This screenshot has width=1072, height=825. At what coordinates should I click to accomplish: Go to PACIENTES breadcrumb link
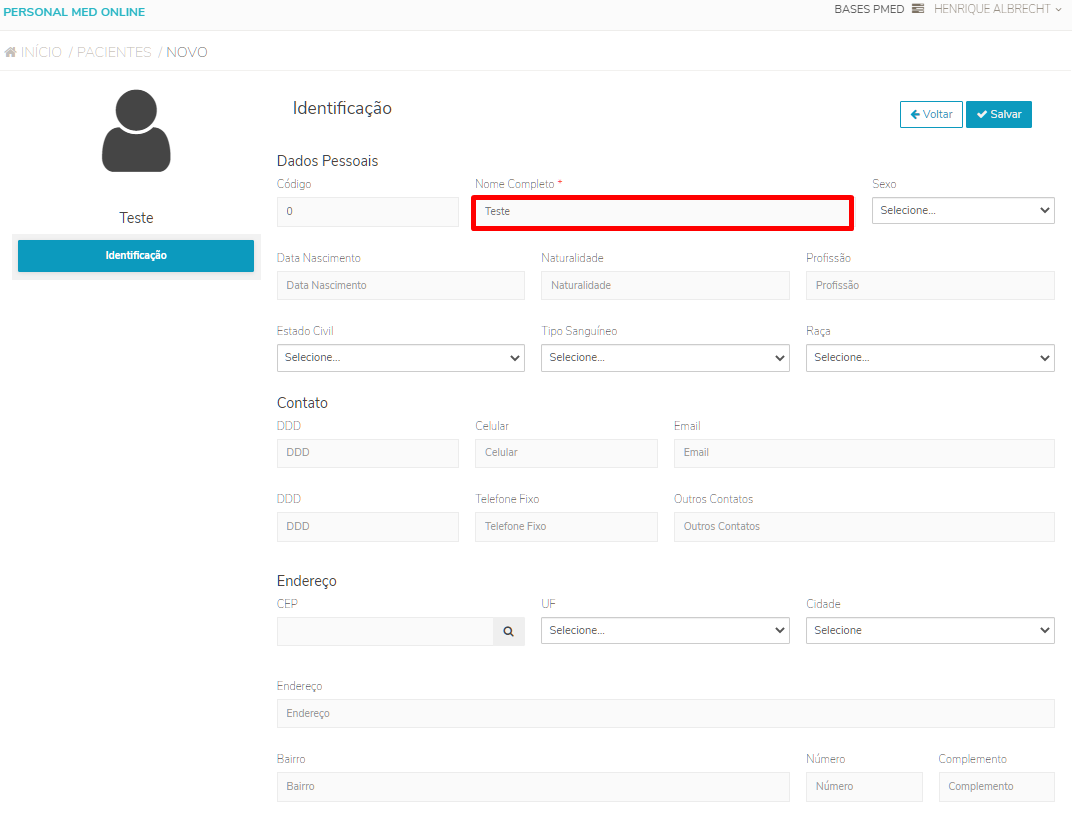pyautogui.click(x=114, y=52)
